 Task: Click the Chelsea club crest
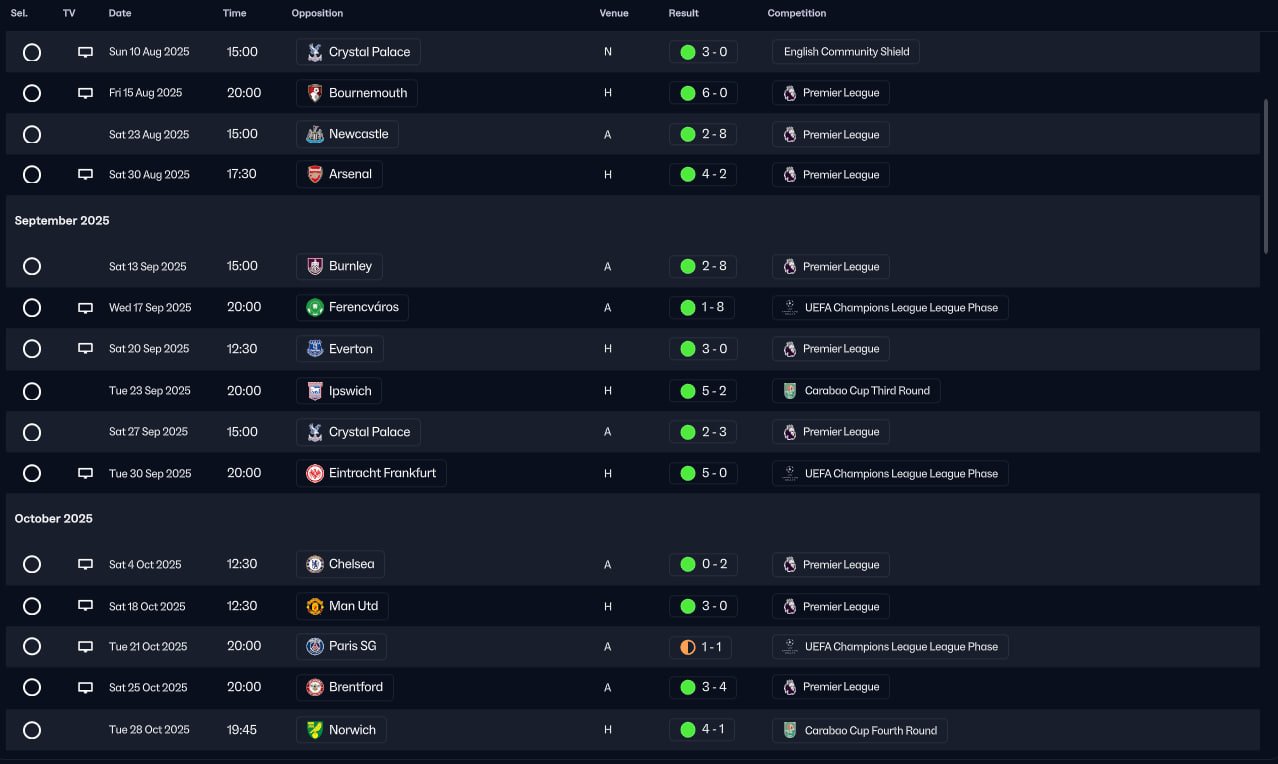(315, 564)
